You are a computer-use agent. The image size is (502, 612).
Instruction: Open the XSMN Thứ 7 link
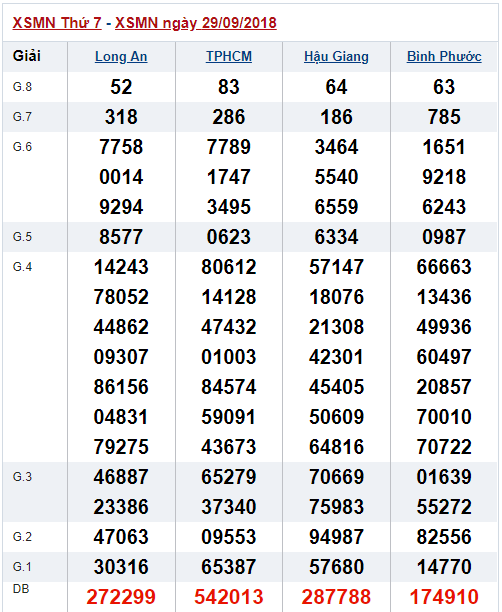point(57,23)
